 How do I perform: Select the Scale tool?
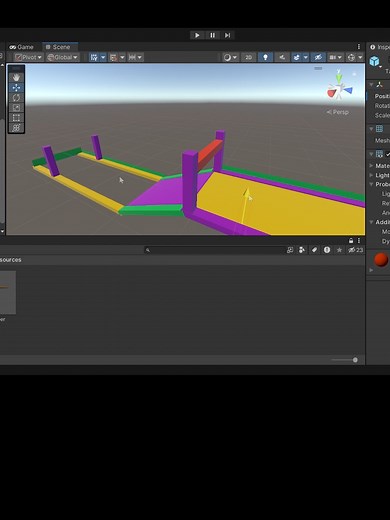(16, 108)
